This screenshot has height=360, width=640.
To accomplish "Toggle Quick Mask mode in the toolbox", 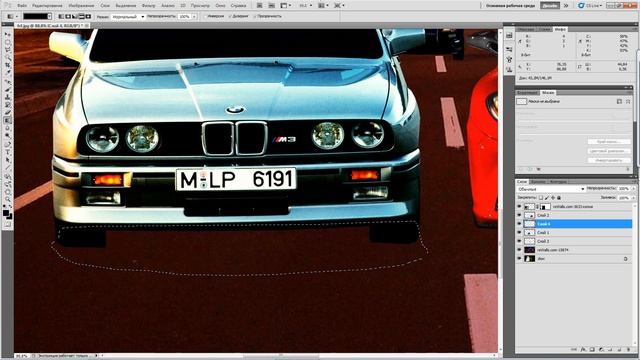I will tap(7, 224).
